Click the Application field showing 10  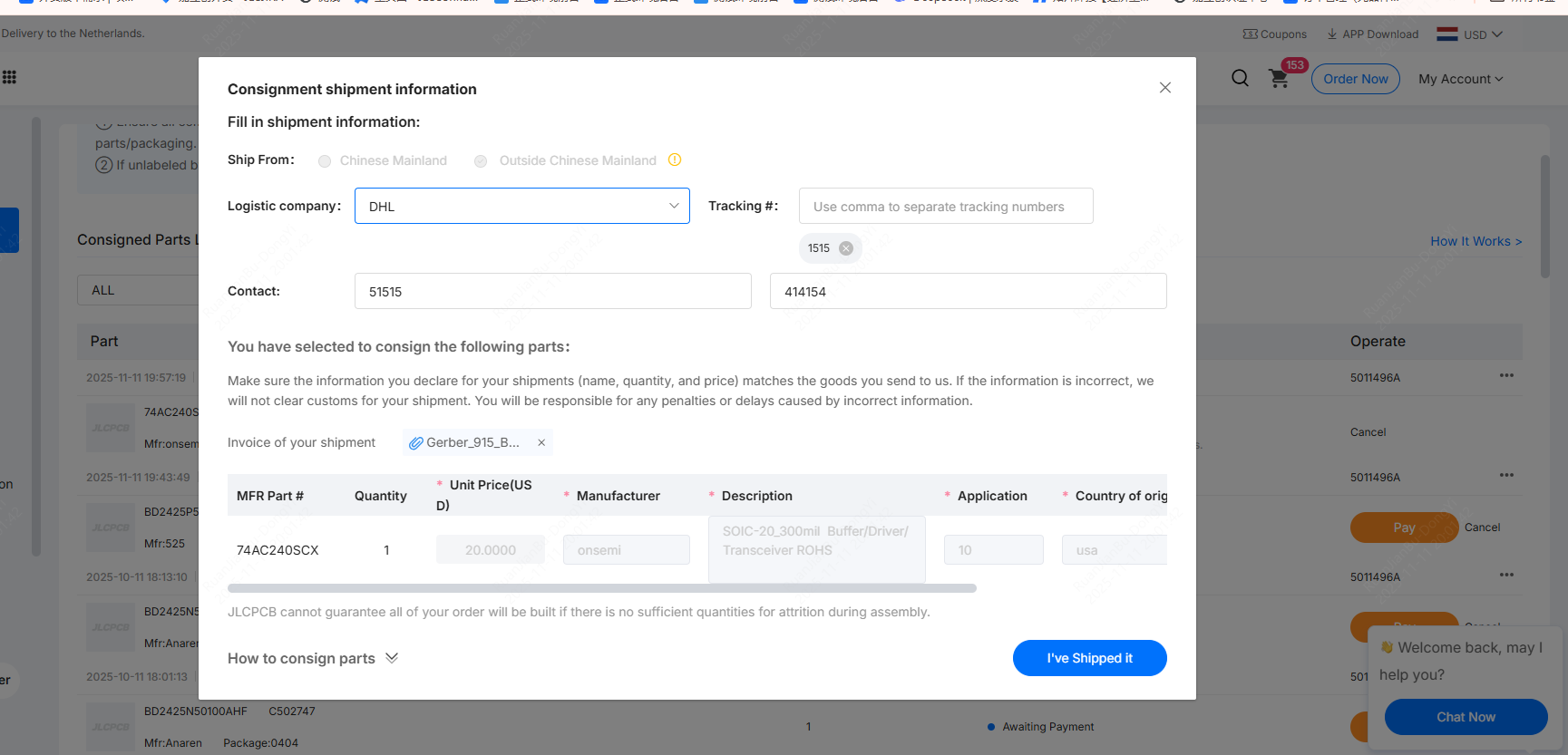(994, 549)
